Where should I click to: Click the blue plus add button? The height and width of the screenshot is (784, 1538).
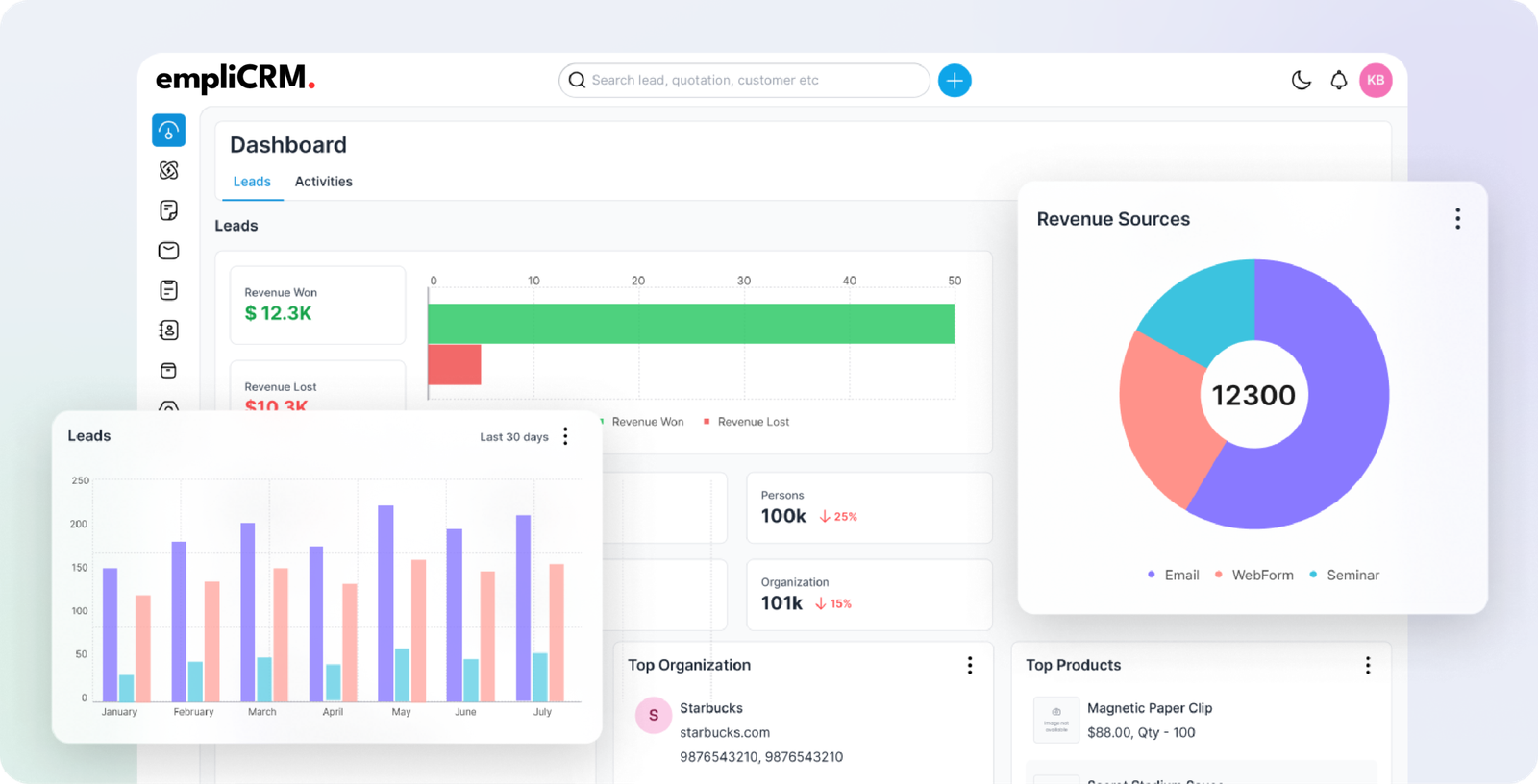(955, 81)
